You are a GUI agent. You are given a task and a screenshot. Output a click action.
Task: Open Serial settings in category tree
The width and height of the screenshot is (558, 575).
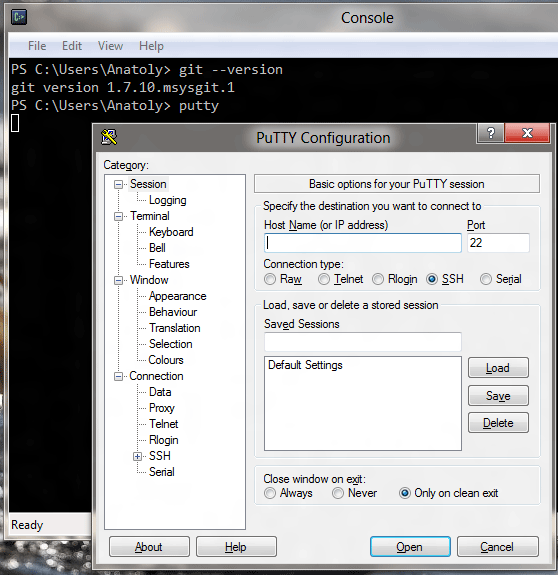(162, 472)
